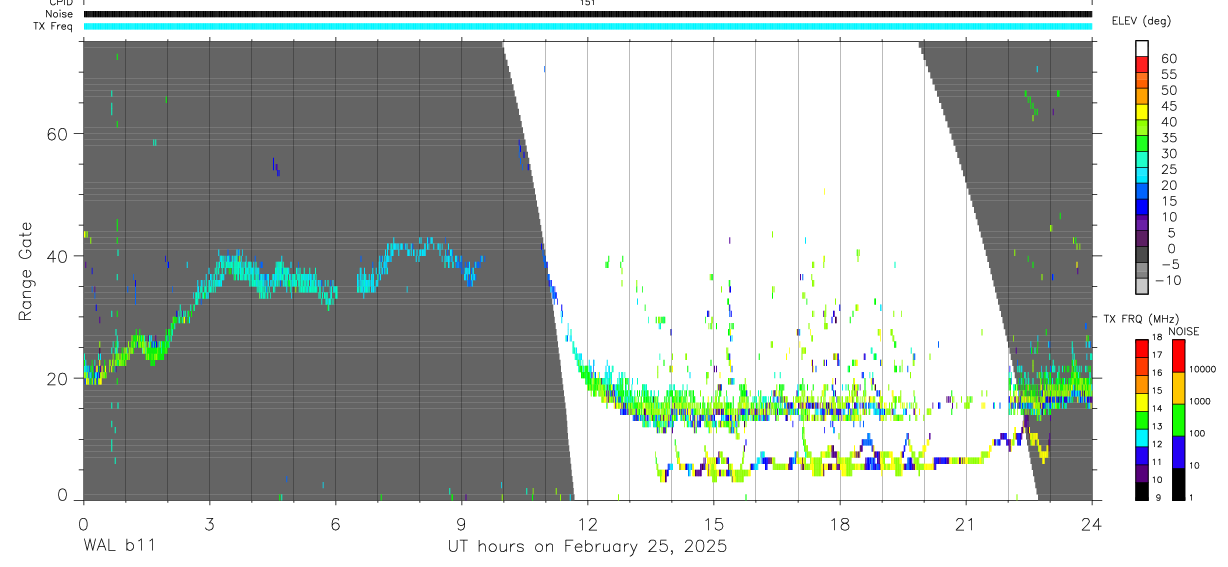Select the cyan segment of the TX FRQ bar
Viewport: 1228px width, 567px height.
[1141, 435]
